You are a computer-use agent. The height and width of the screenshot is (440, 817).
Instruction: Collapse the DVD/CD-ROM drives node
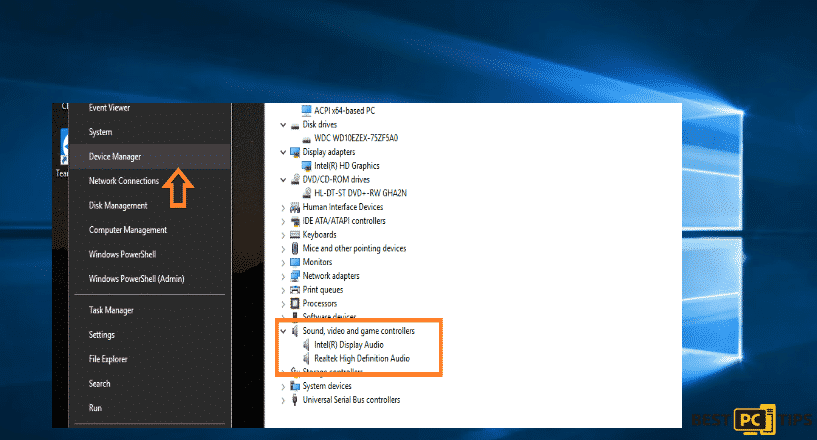[x=283, y=180]
